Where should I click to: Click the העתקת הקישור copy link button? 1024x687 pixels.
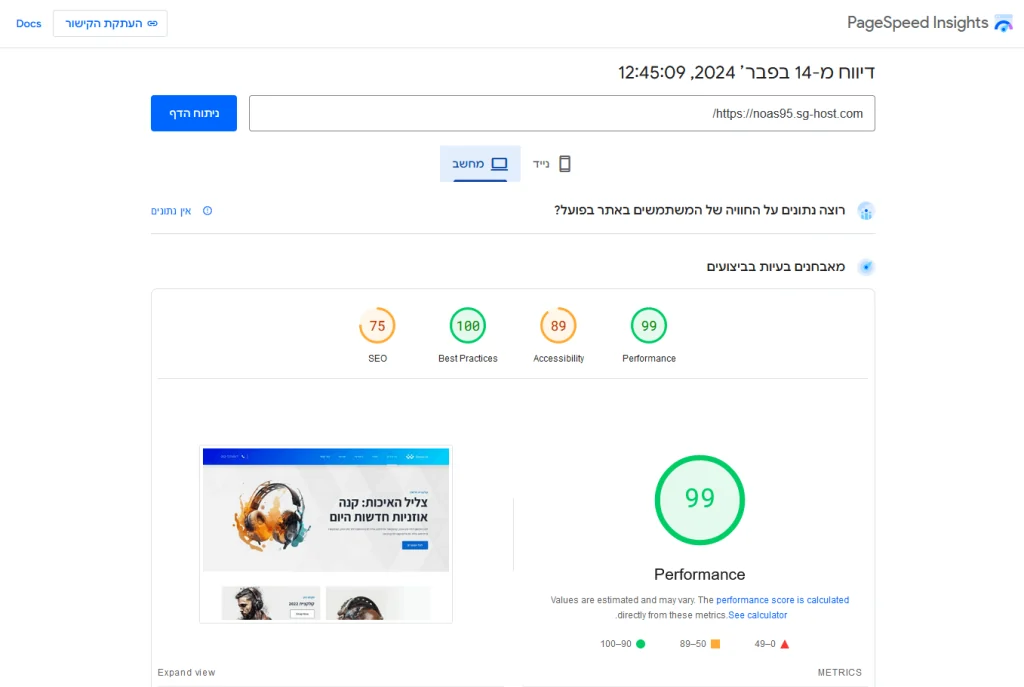(110, 24)
